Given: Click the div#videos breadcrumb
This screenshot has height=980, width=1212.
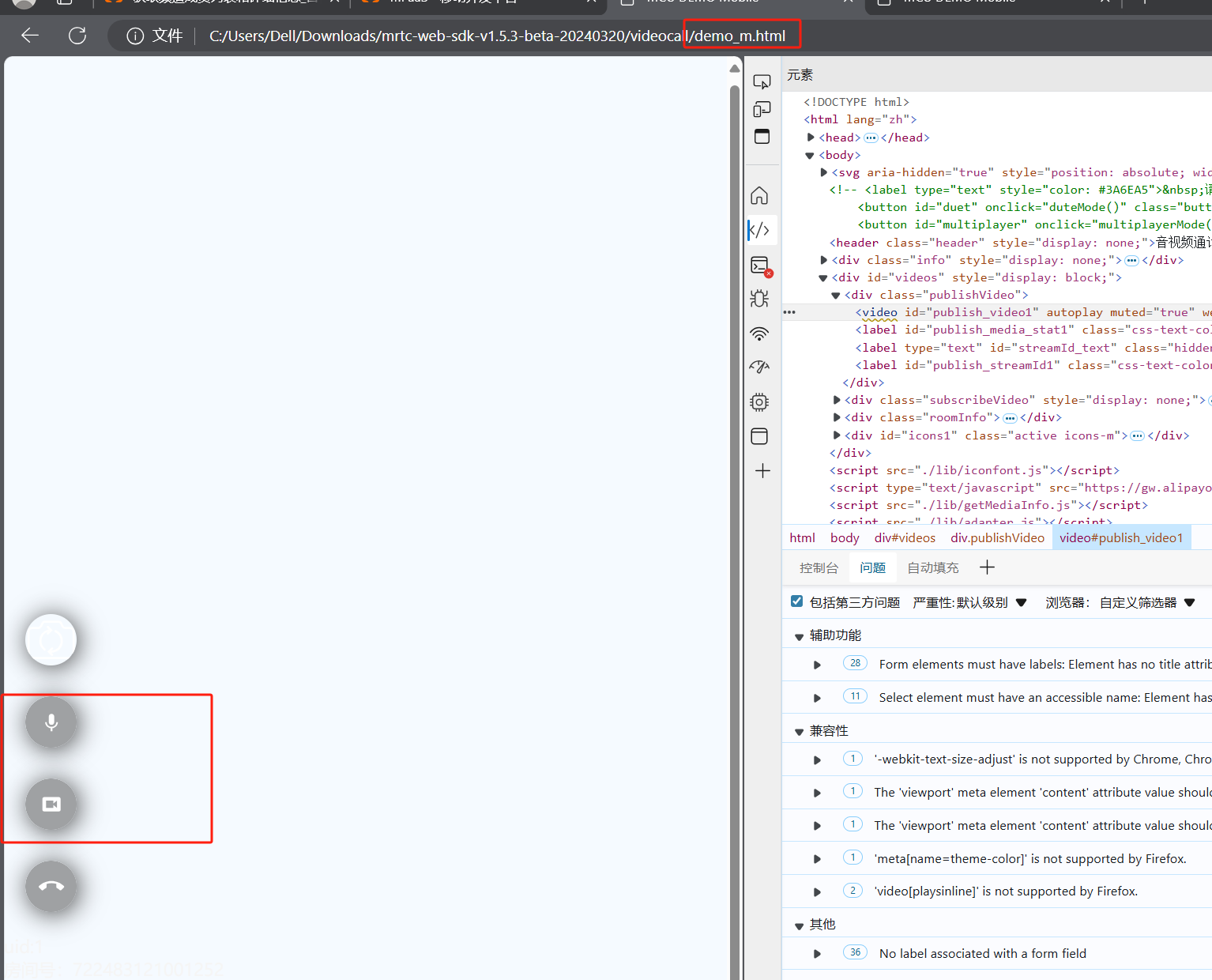Looking at the screenshot, I should 905,537.
